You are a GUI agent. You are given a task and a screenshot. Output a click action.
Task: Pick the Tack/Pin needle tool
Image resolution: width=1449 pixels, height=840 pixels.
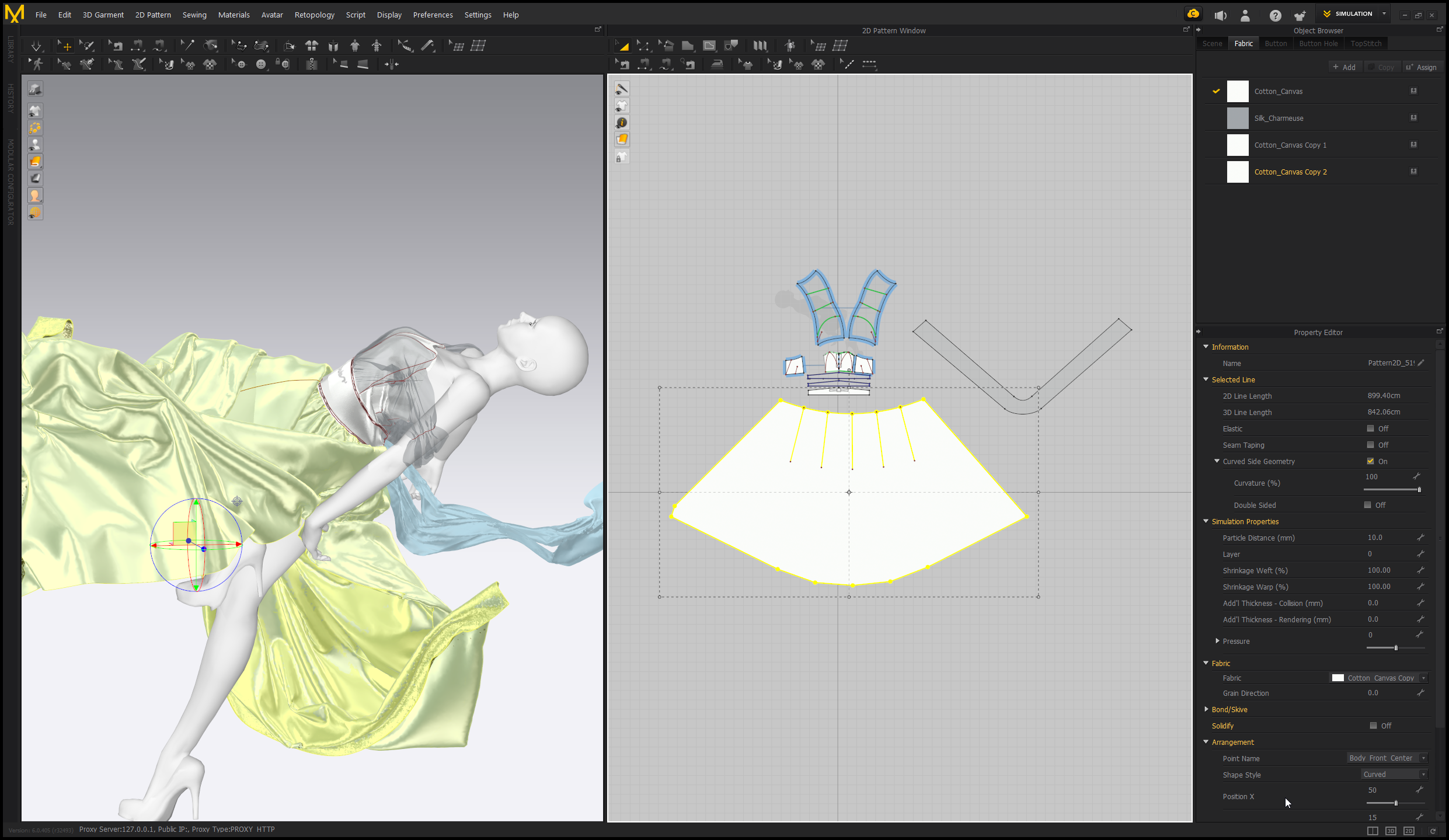(x=187, y=46)
